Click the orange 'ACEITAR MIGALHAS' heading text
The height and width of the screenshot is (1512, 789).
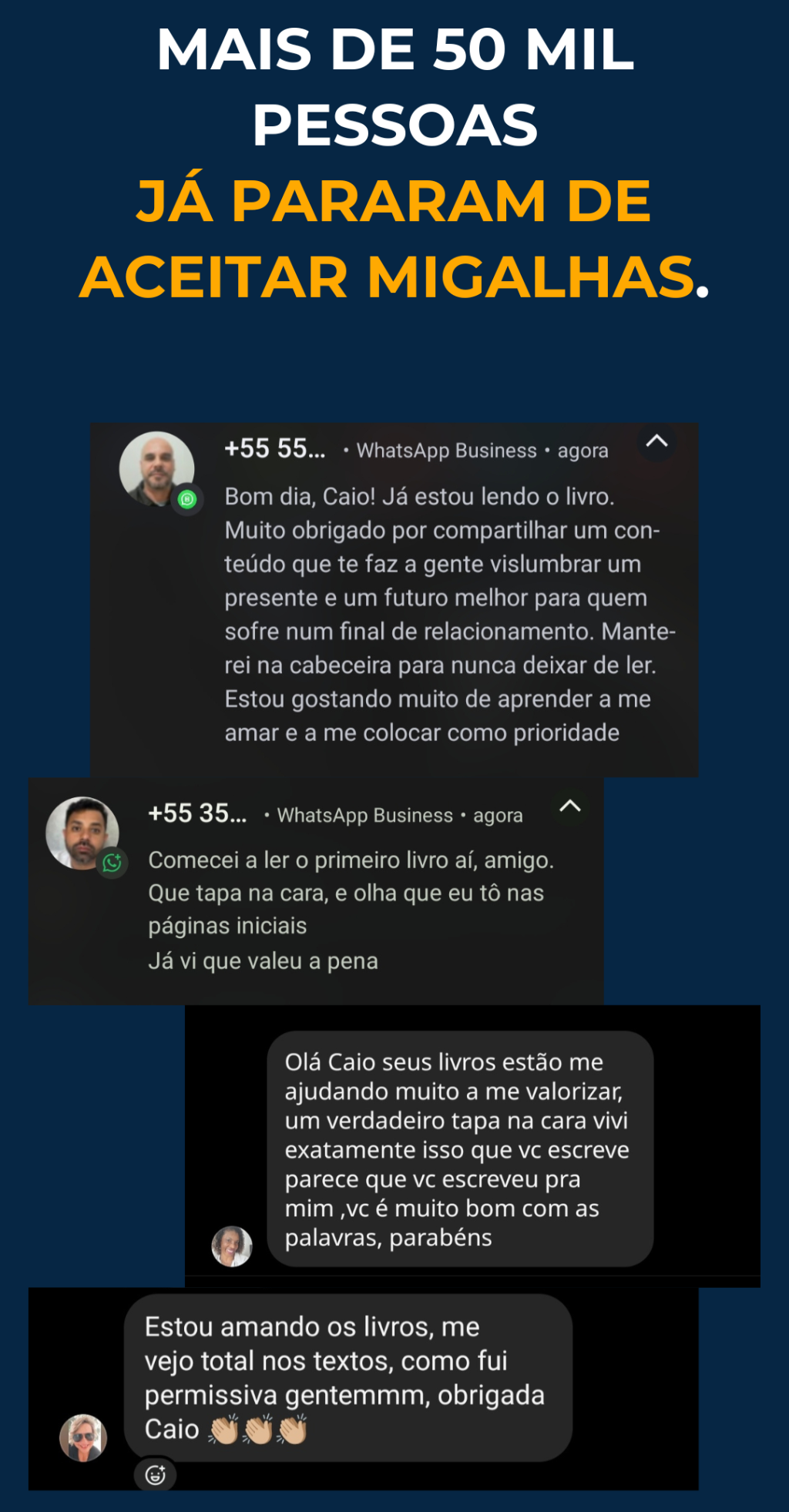pos(388,277)
